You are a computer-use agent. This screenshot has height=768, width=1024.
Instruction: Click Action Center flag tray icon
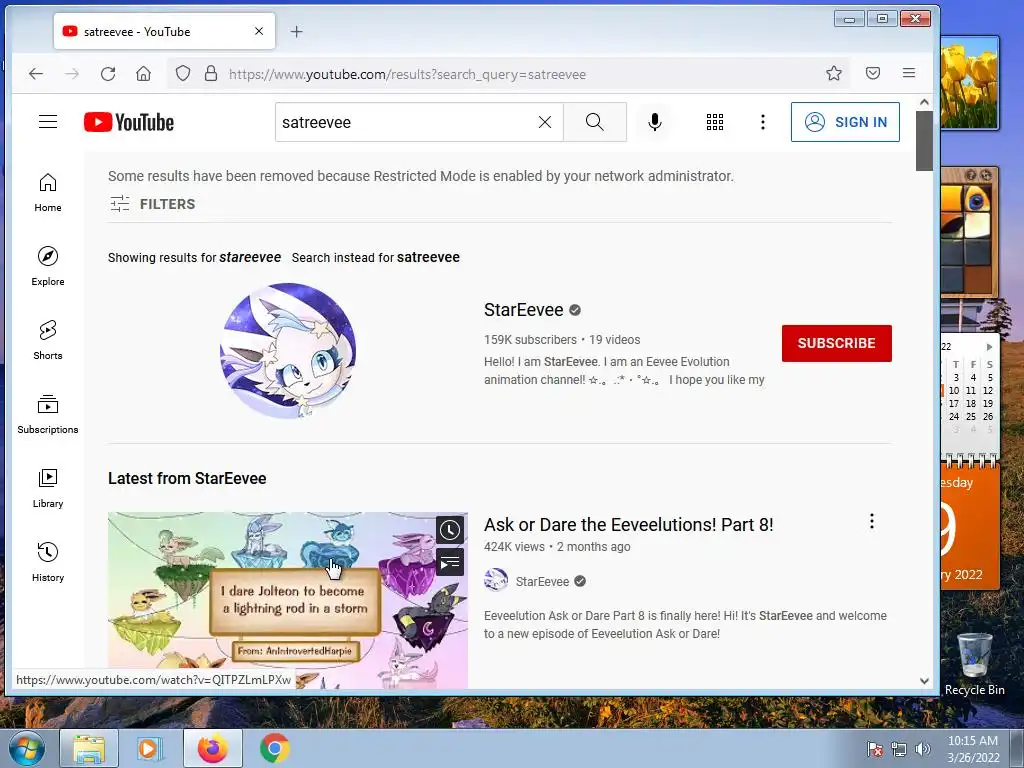point(874,749)
